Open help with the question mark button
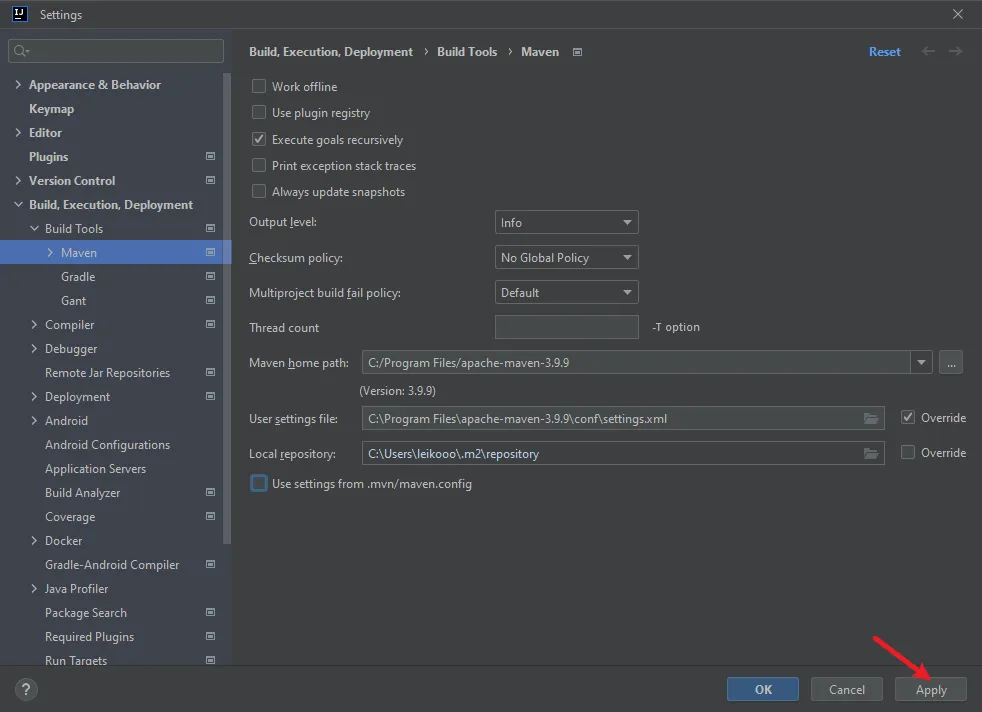982x712 pixels. pyautogui.click(x=26, y=689)
